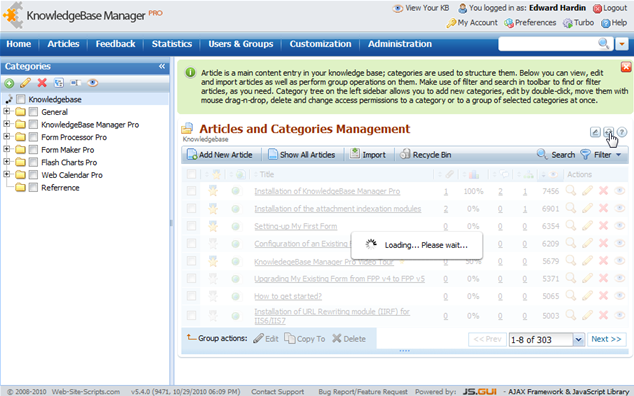Open the Customization menu
The image size is (634, 396).
pos(320,44)
